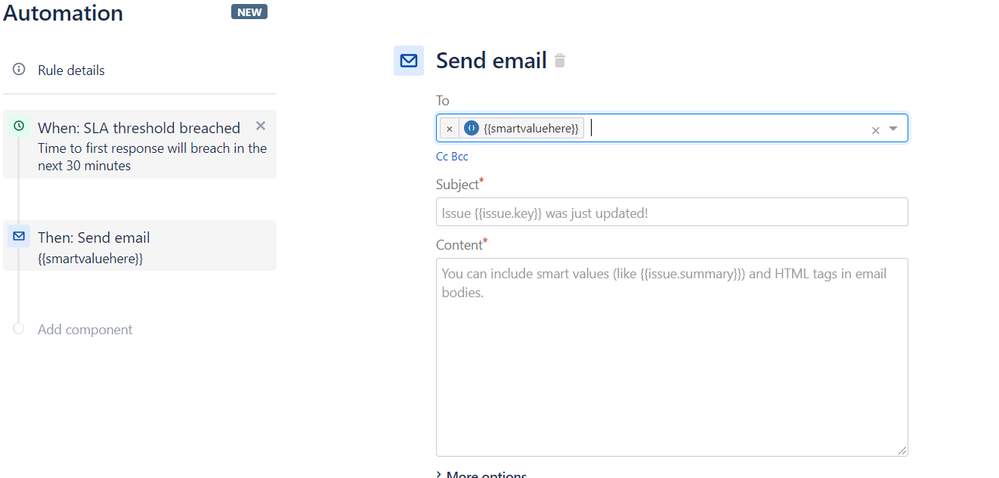Click the Rule details info icon
The height and width of the screenshot is (478, 999).
[19, 69]
